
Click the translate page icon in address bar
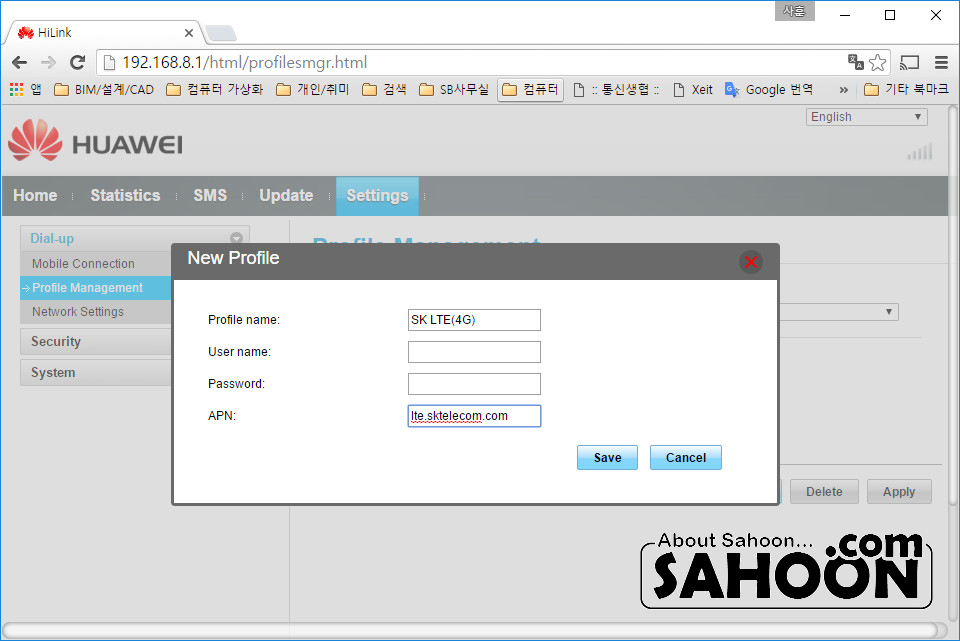click(x=855, y=62)
